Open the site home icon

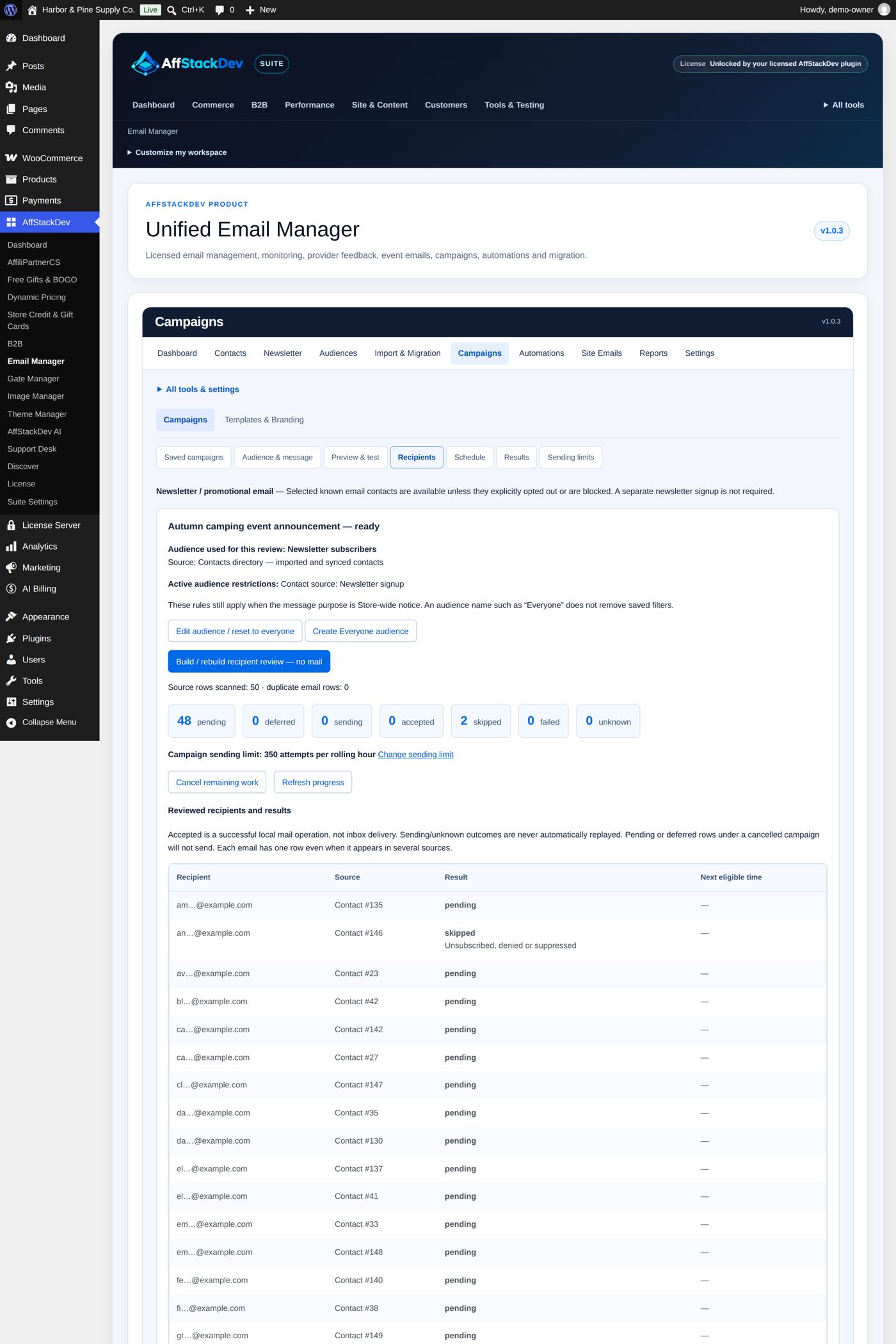(32, 10)
